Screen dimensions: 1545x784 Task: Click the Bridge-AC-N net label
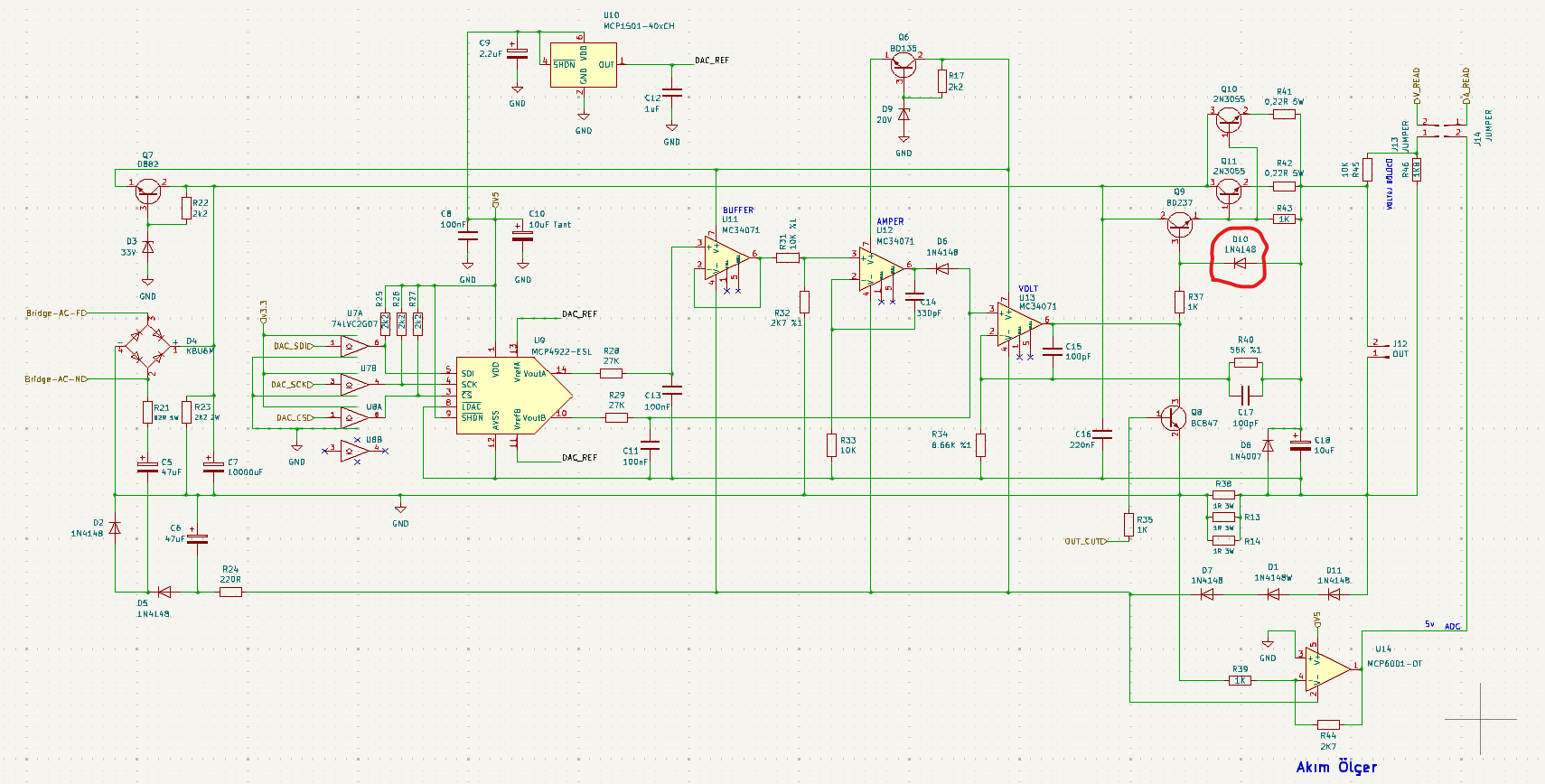click(x=56, y=379)
